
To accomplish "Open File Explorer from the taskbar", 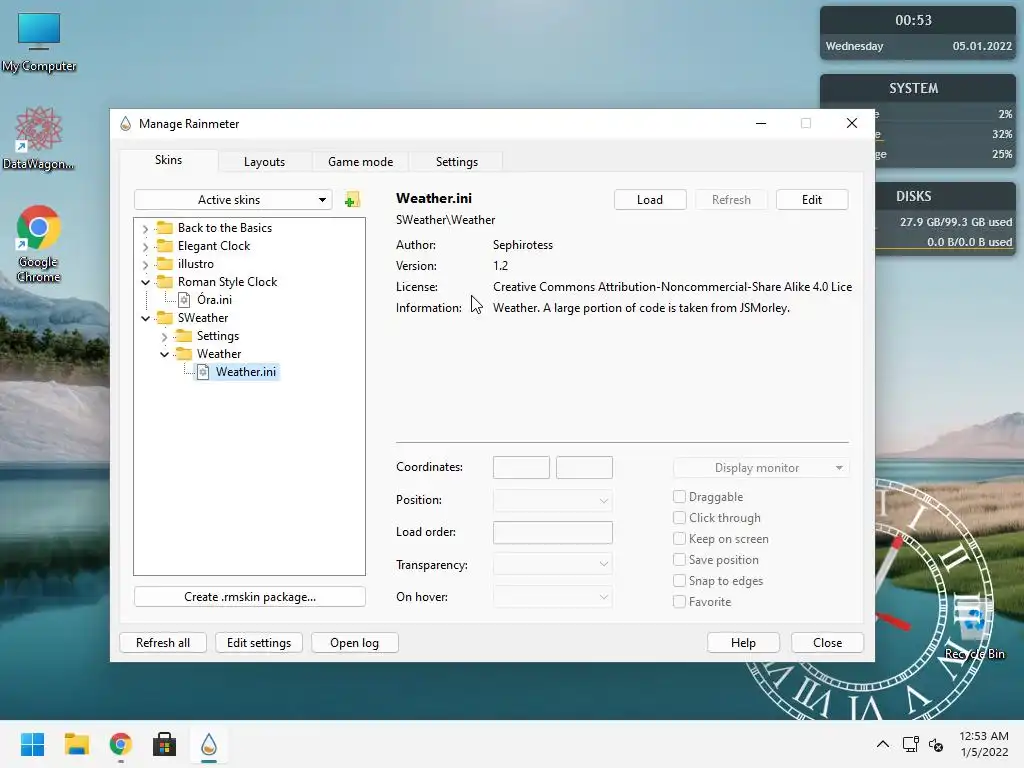I will click(76, 744).
